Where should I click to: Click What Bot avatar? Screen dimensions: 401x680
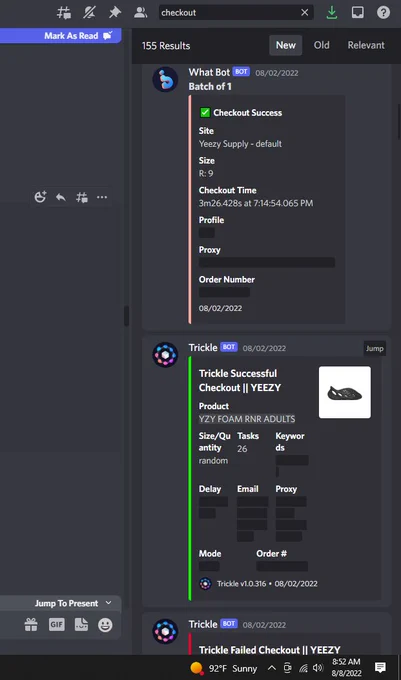[x=165, y=79]
